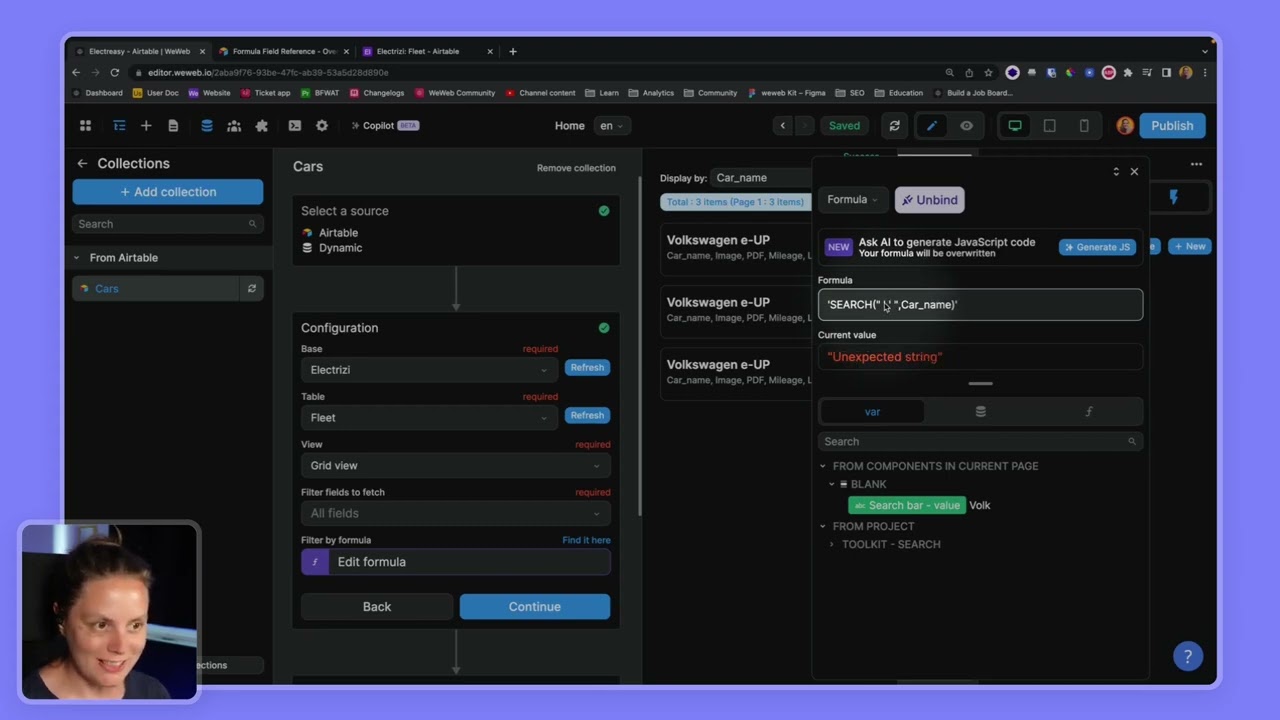The image size is (1280, 720).
Task: Go to previous history arrow
Action: coord(783,126)
